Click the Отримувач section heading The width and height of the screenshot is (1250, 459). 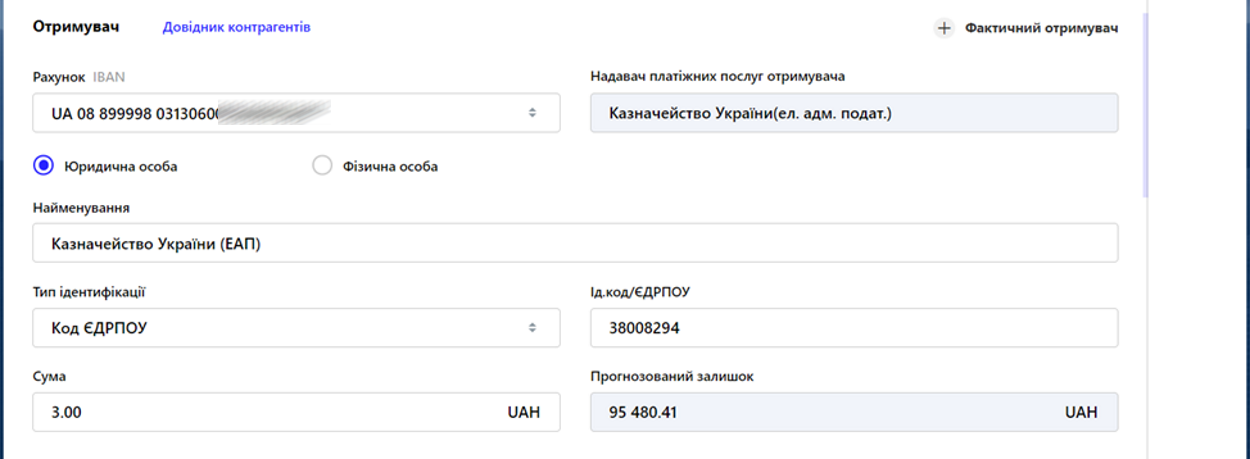coord(76,27)
